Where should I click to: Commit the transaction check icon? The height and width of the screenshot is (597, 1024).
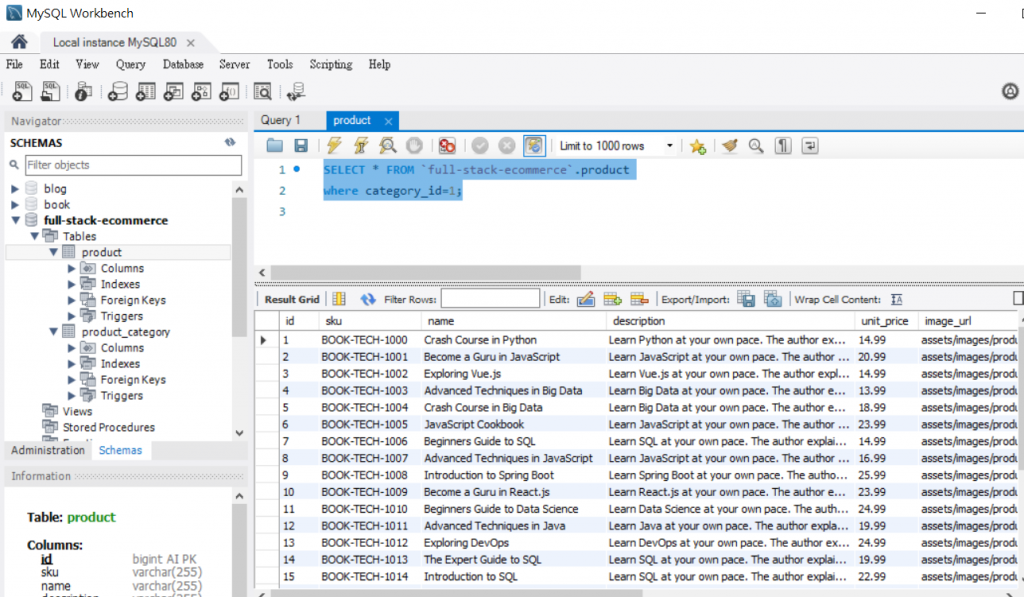[480, 146]
